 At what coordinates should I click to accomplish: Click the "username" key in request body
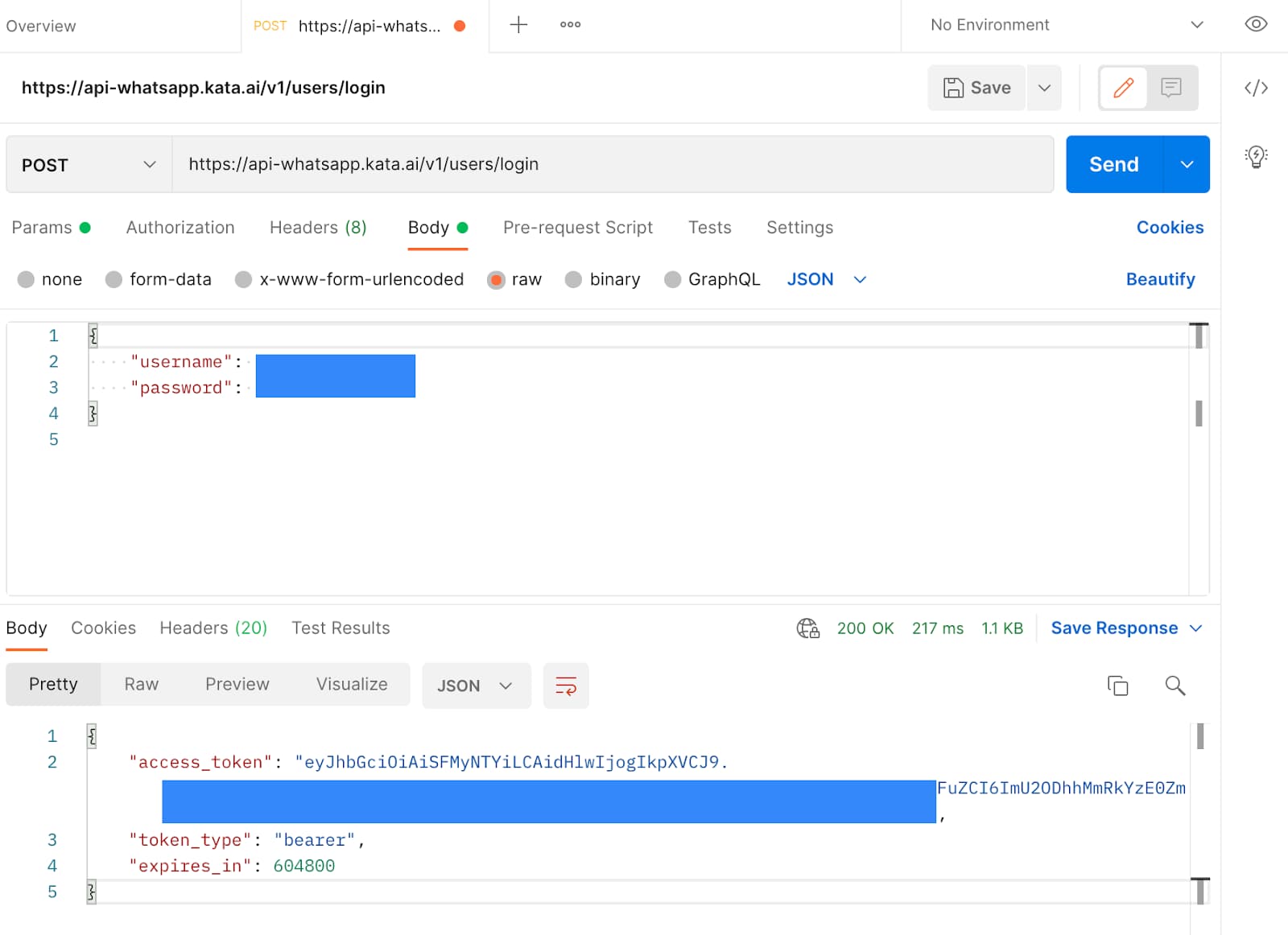181,362
